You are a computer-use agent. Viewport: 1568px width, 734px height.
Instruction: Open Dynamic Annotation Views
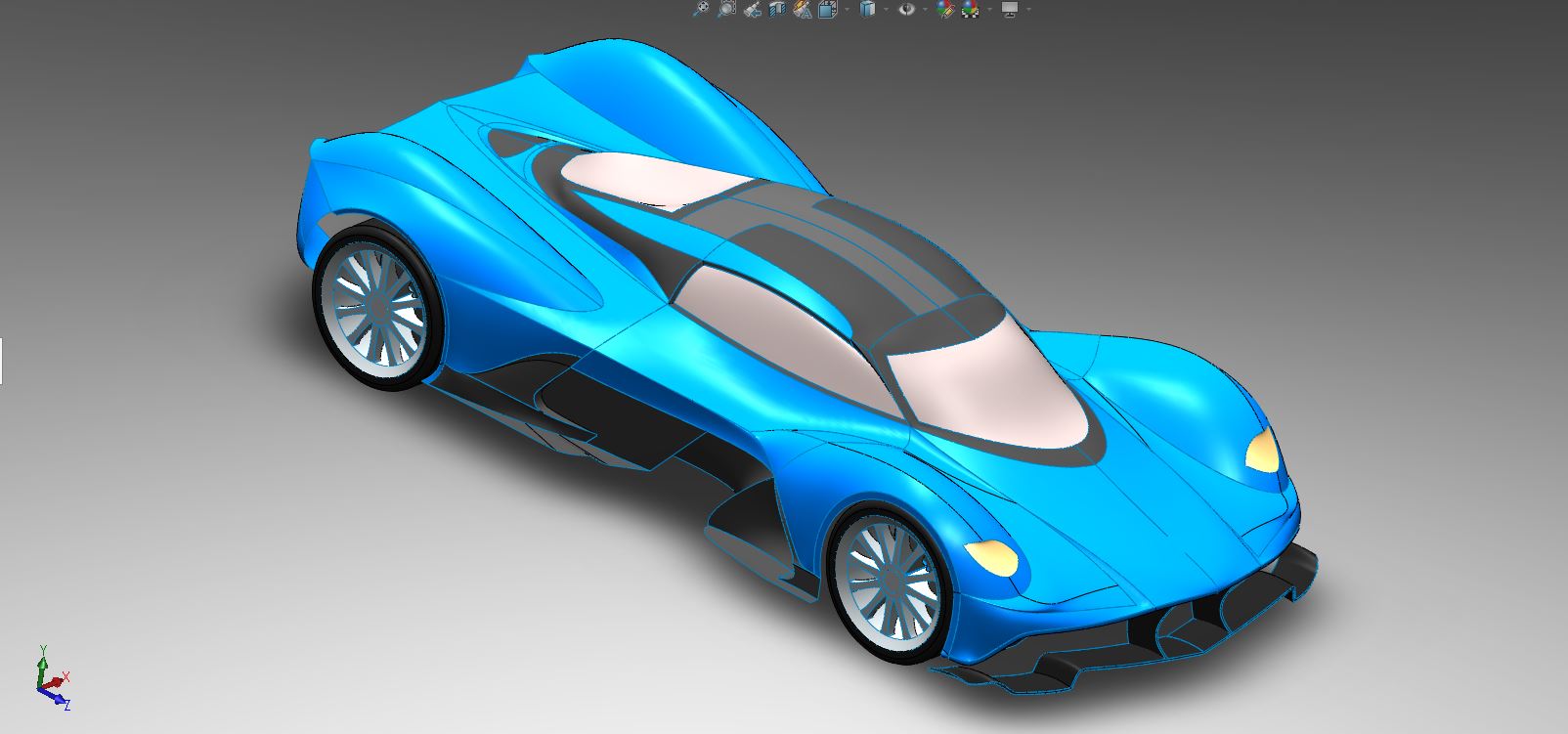[803, 9]
